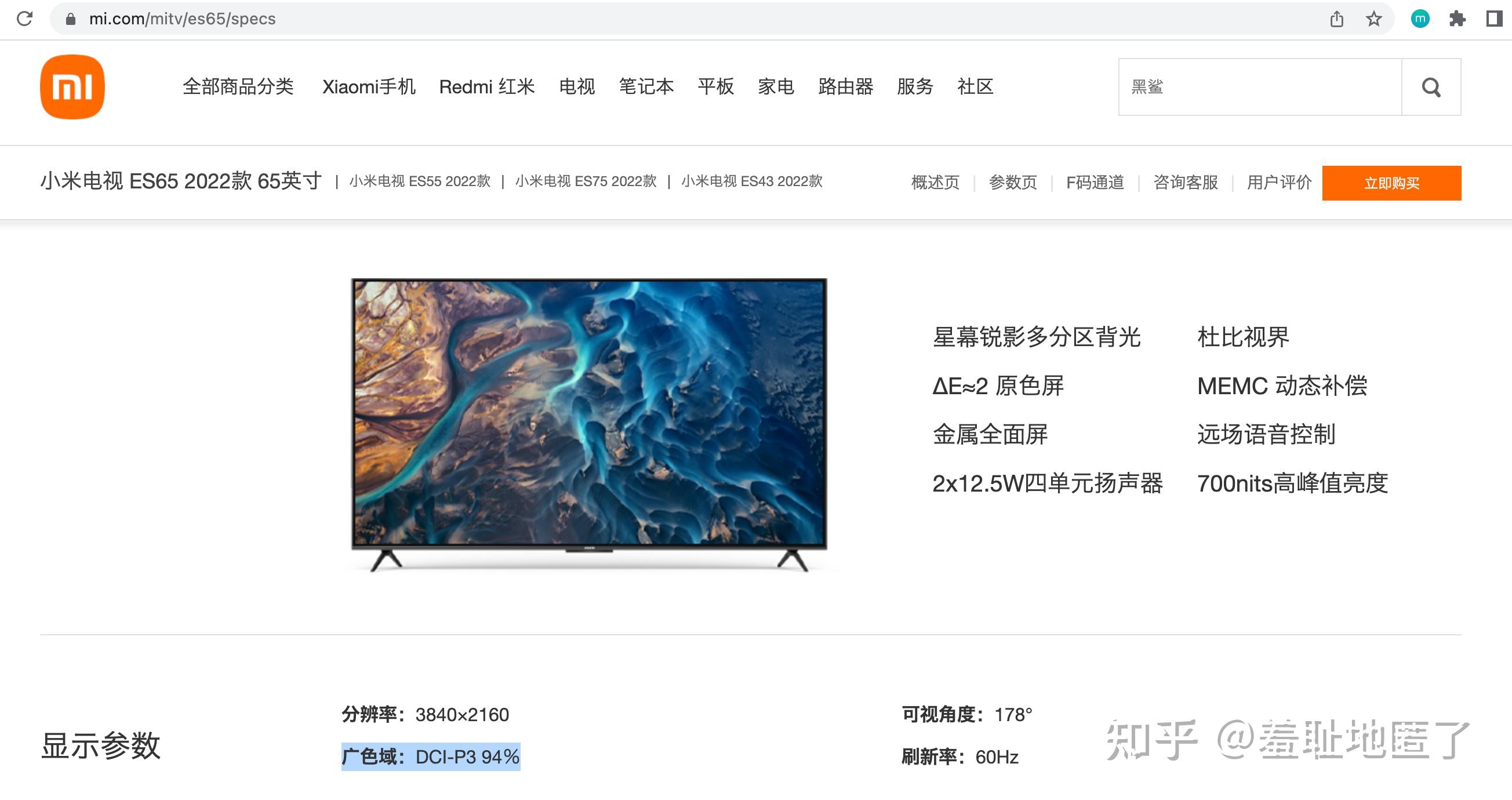
Task: Open Xiaomi手机 navigation item
Action: [x=369, y=87]
